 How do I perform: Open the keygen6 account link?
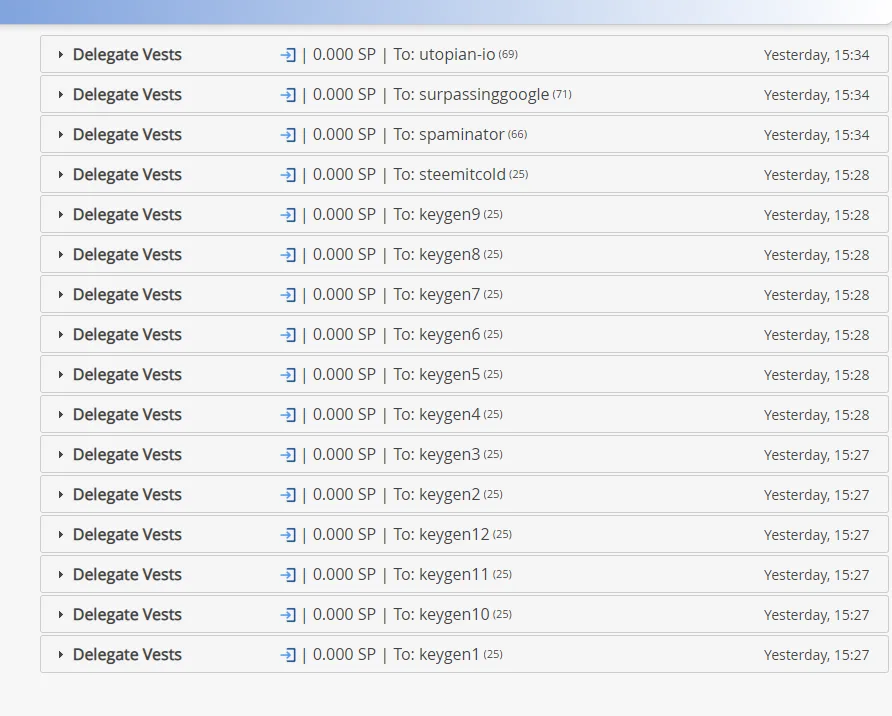pos(449,334)
